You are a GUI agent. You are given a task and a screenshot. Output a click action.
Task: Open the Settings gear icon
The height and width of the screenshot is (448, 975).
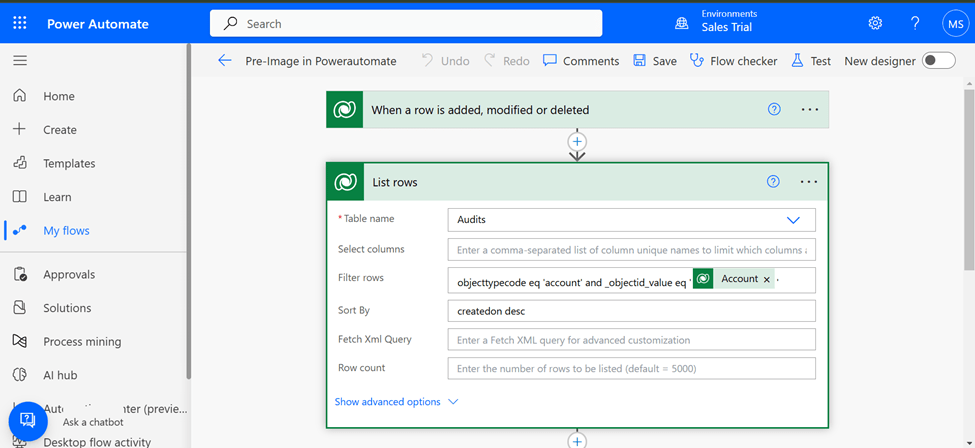tap(875, 23)
